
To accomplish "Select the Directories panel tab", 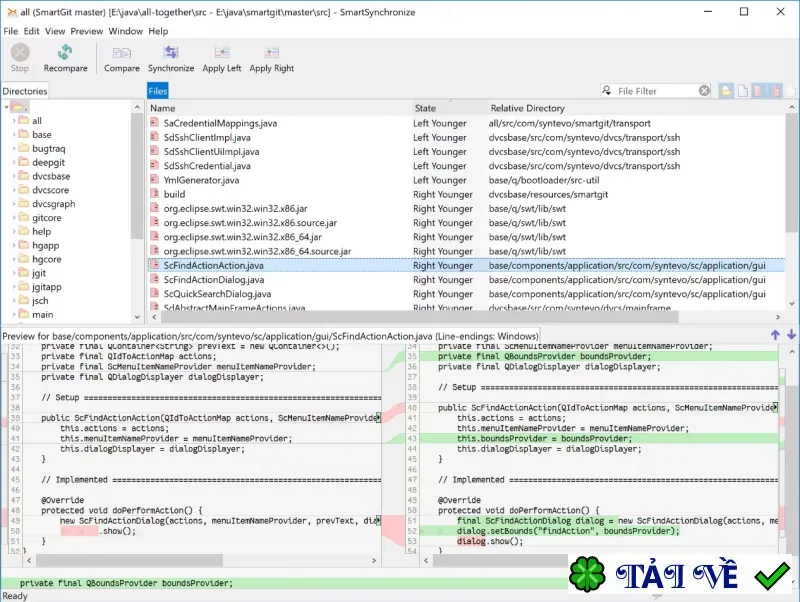I will (24, 91).
